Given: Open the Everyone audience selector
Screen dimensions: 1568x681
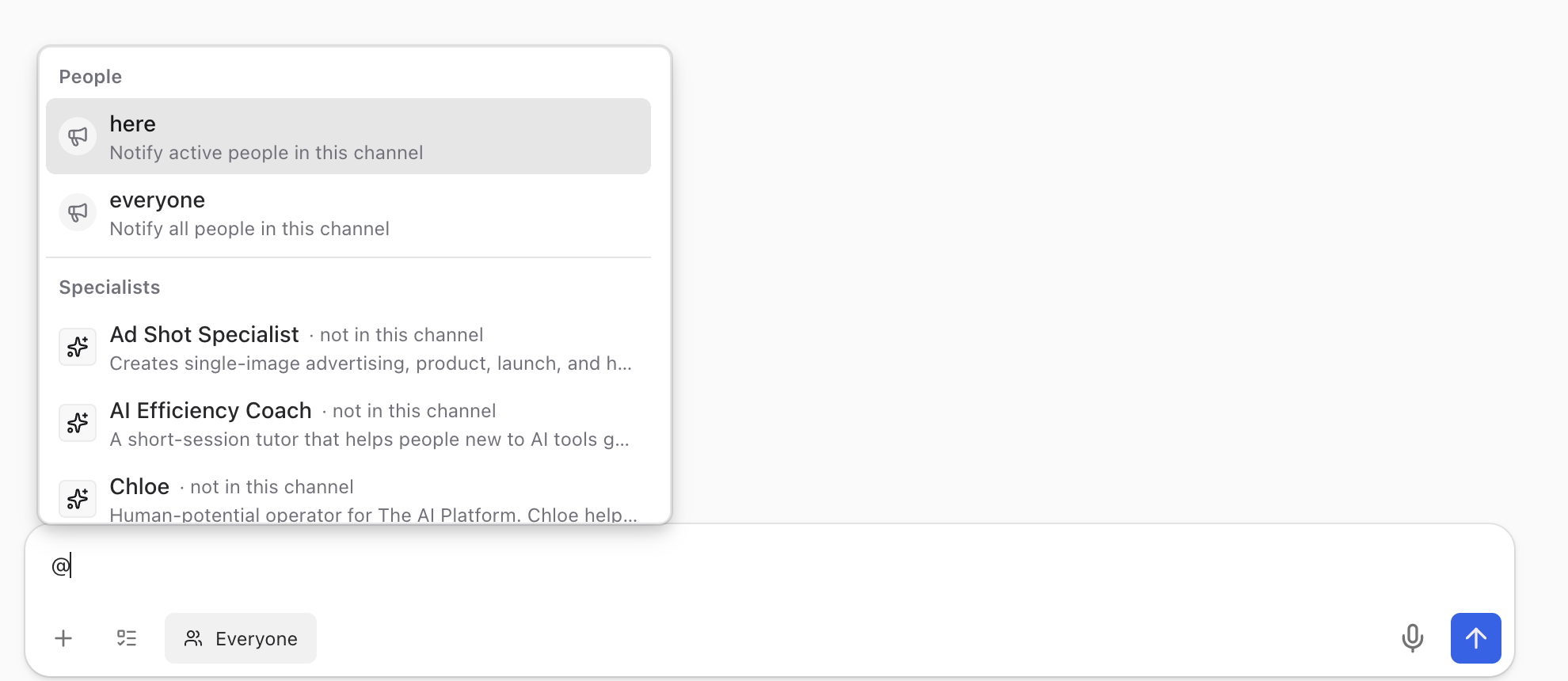Looking at the screenshot, I should coord(241,638).
